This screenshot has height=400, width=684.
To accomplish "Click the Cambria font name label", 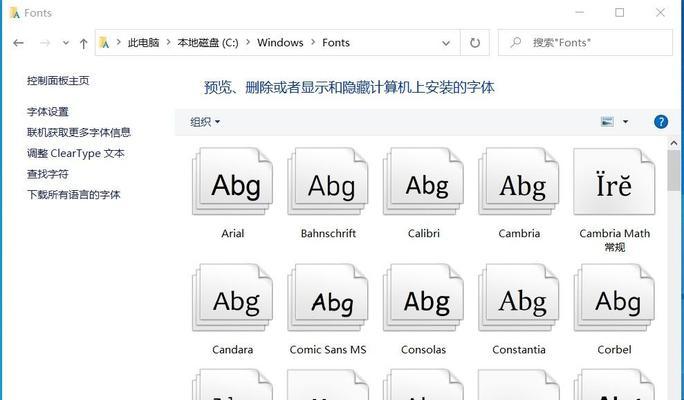I will pos(519,233).
